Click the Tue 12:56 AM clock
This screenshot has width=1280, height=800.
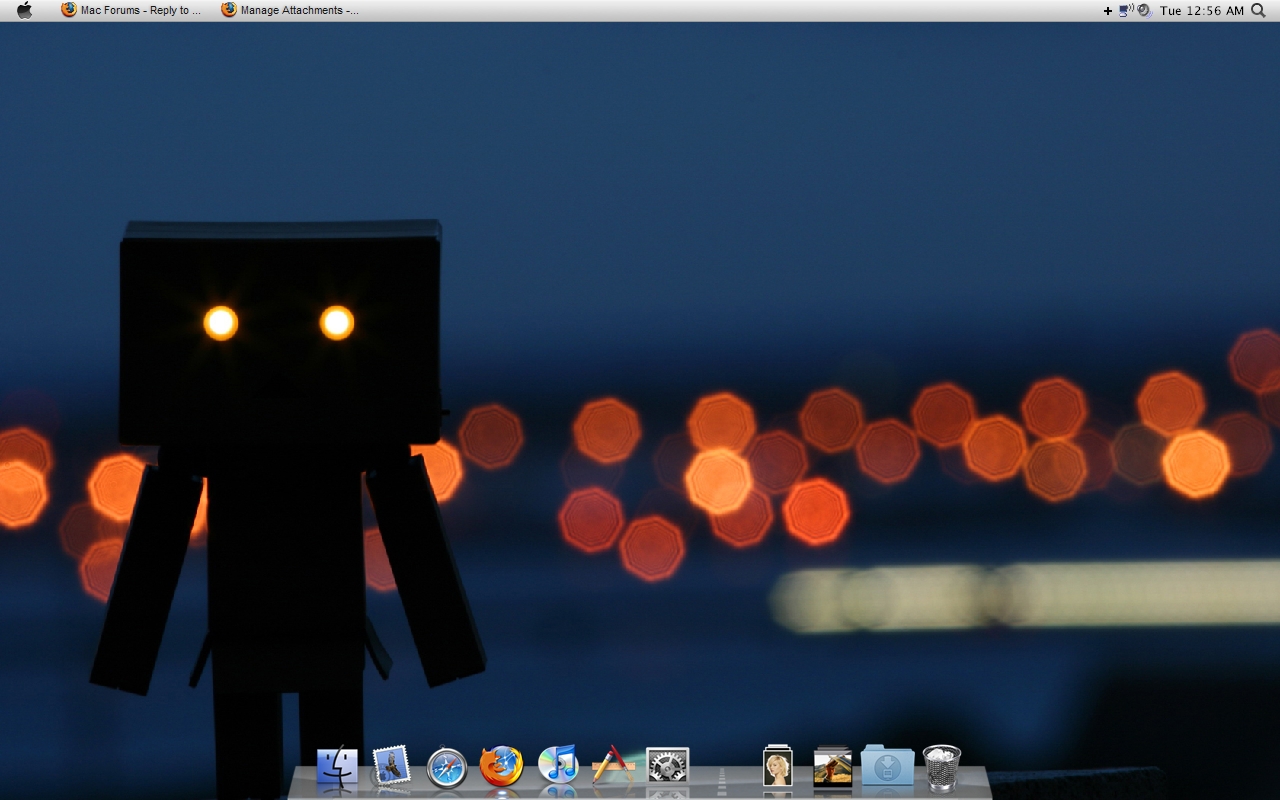click(1202, 11)
